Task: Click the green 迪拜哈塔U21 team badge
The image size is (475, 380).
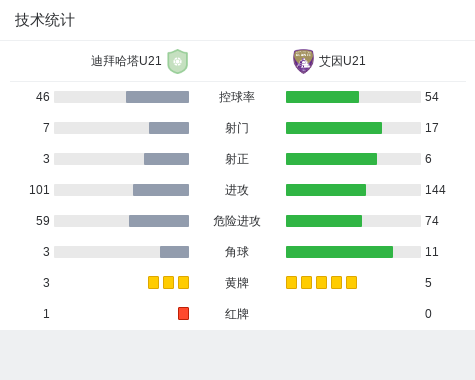Action: coord(178,61)
